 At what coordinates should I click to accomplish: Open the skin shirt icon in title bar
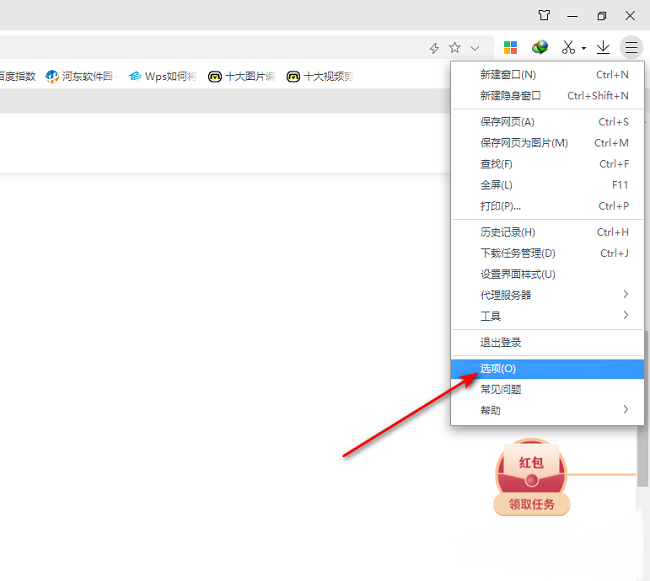pos(544,16)
